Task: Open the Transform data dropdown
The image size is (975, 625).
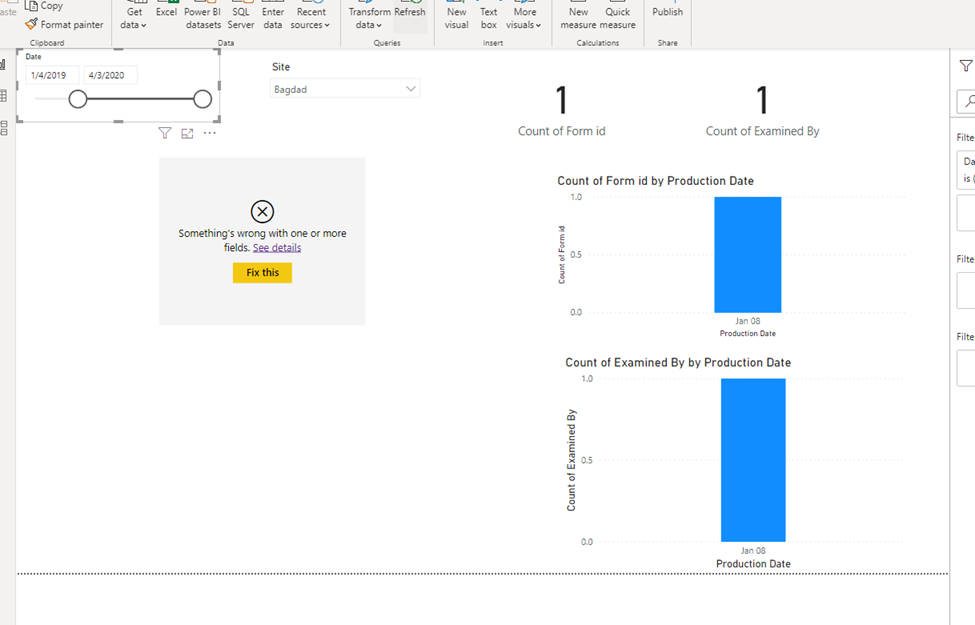Action: click(369, 17)
